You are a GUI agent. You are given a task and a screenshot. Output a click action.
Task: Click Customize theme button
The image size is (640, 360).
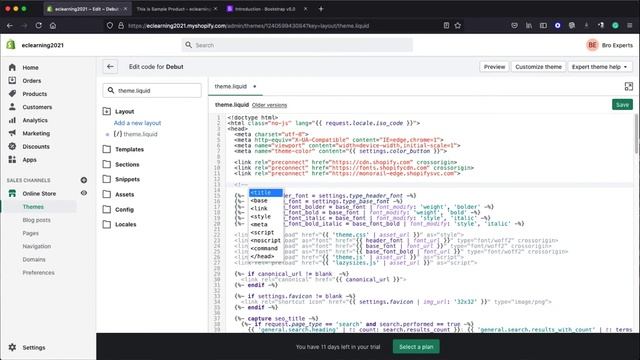pyautogui.click(x=538, y=67)
